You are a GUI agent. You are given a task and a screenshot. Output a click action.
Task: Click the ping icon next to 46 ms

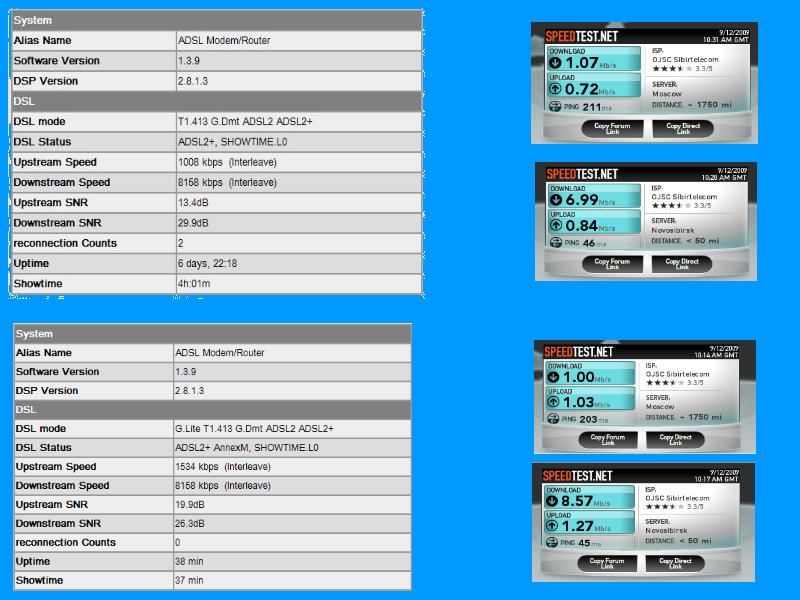click(x=556, y=243)
